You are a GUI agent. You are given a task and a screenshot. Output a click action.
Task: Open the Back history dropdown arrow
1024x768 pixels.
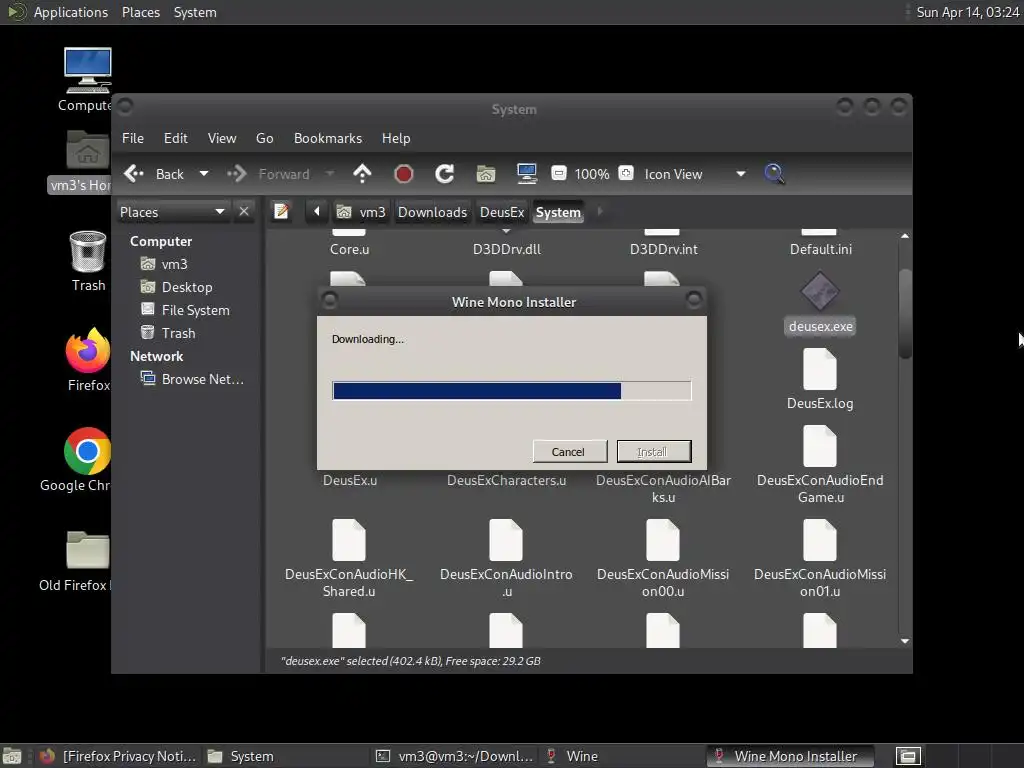204,174
